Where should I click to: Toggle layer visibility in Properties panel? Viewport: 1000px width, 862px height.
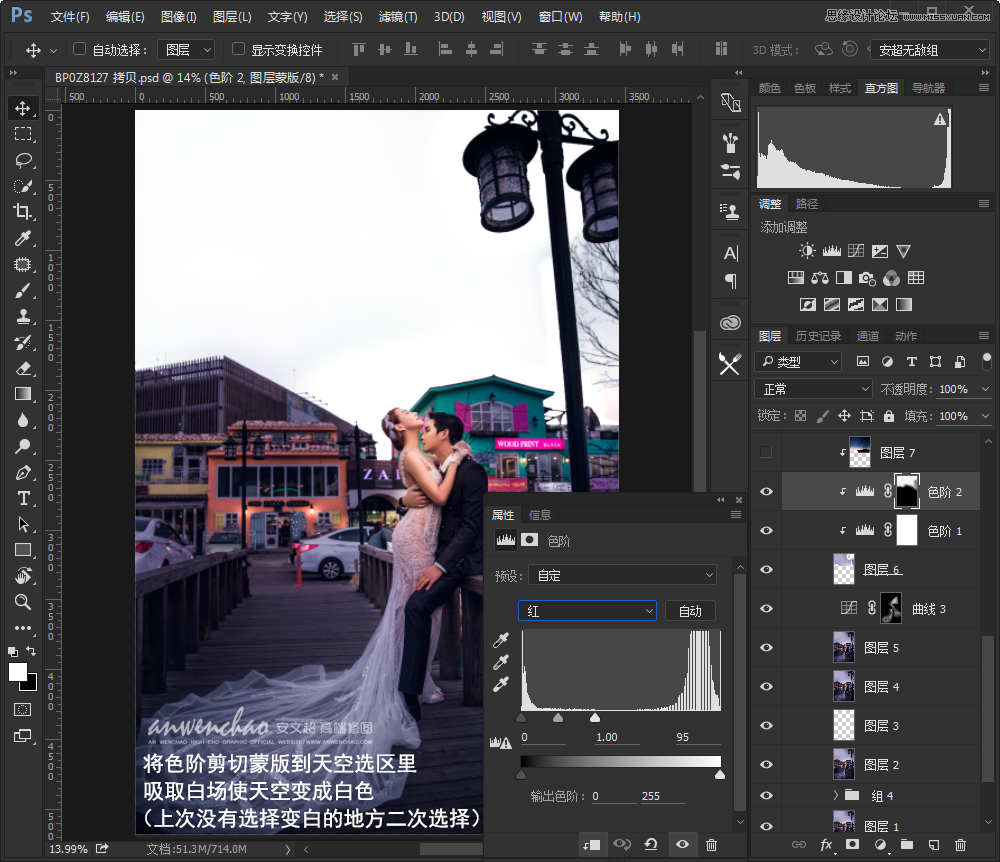click(682, 845)
